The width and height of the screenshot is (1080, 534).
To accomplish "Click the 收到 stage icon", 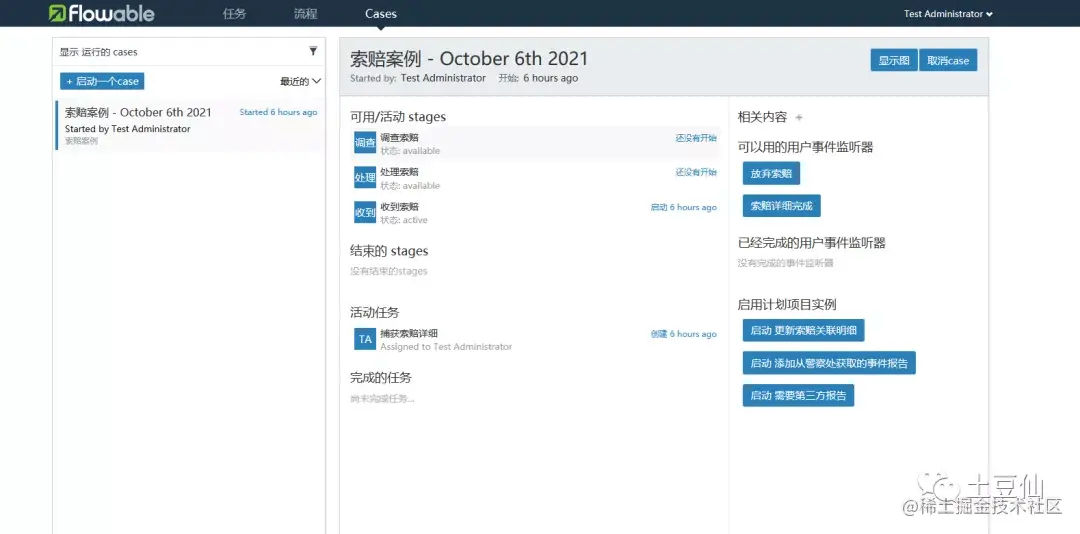I will pos(365,212).
